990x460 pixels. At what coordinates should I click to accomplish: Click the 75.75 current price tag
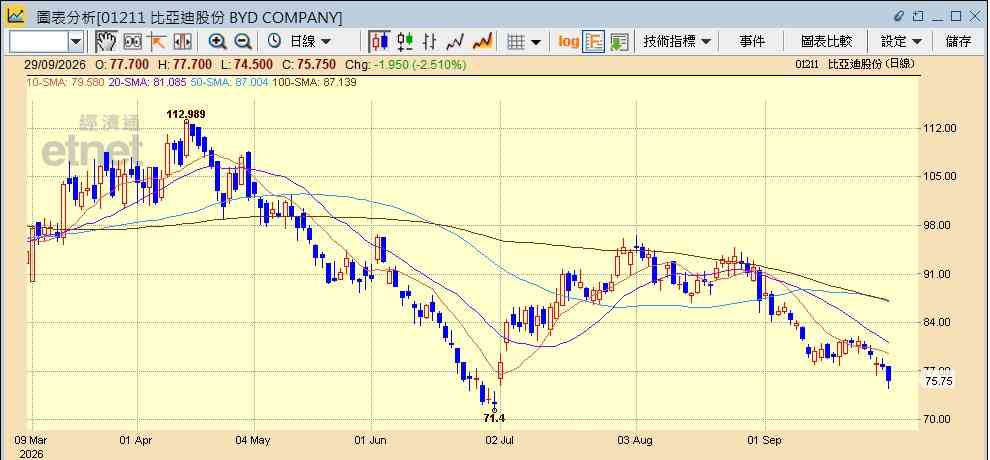click(938, 382)
